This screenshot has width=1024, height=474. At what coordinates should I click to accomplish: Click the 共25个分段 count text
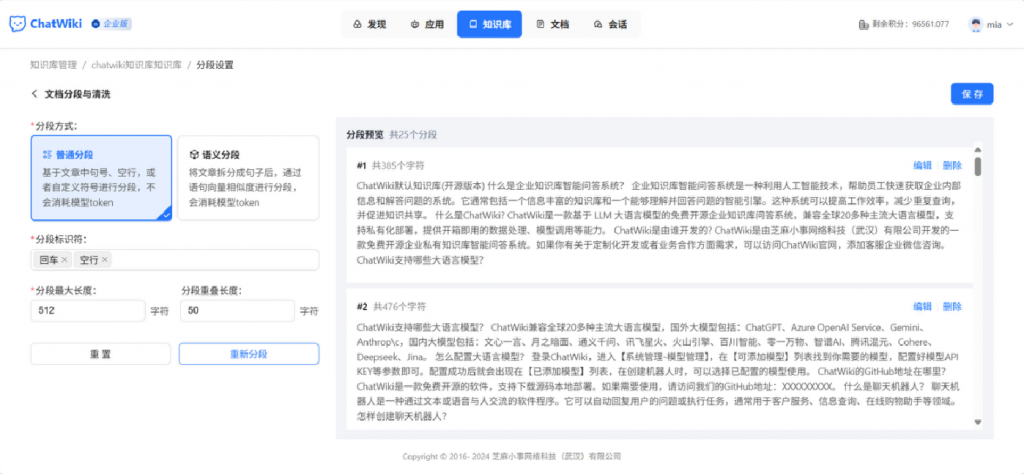[413, 134]
